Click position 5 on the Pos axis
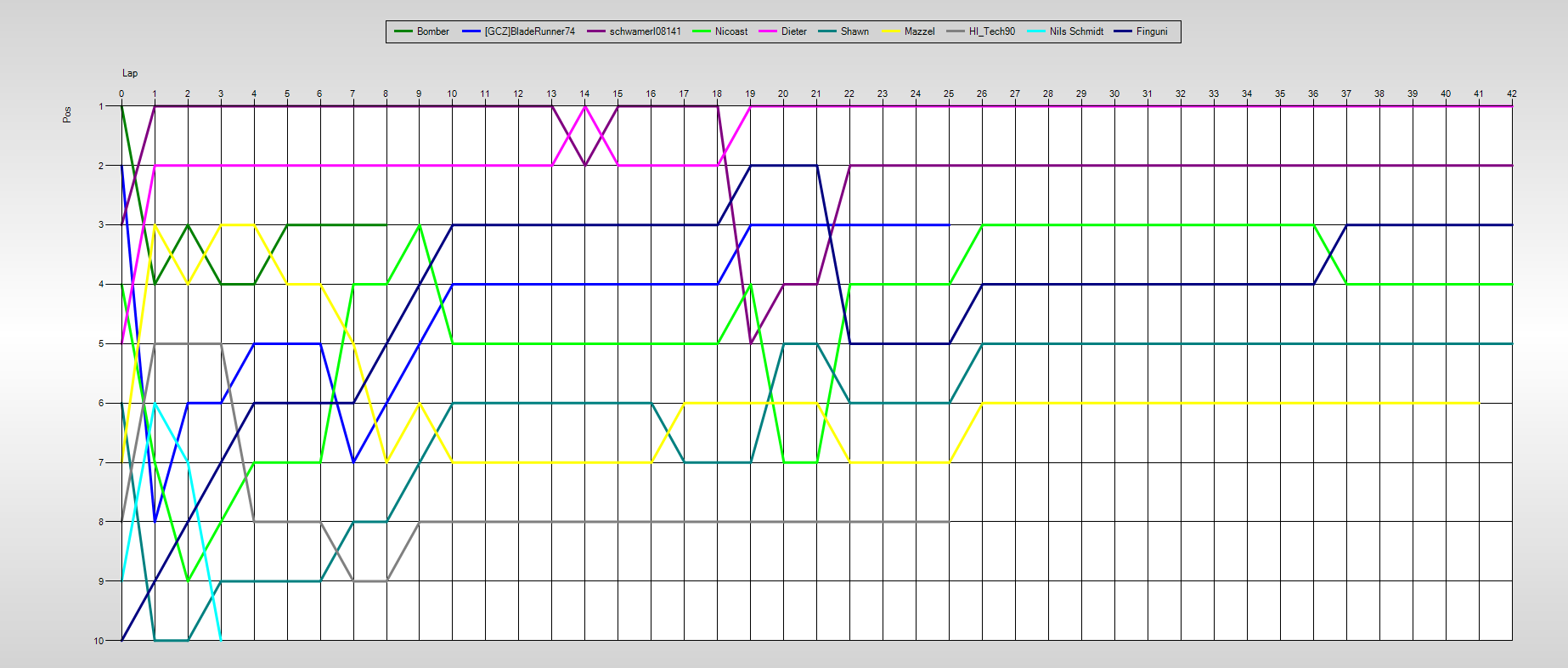Viewport: 1568px width, 668px height. coord(101,344)
